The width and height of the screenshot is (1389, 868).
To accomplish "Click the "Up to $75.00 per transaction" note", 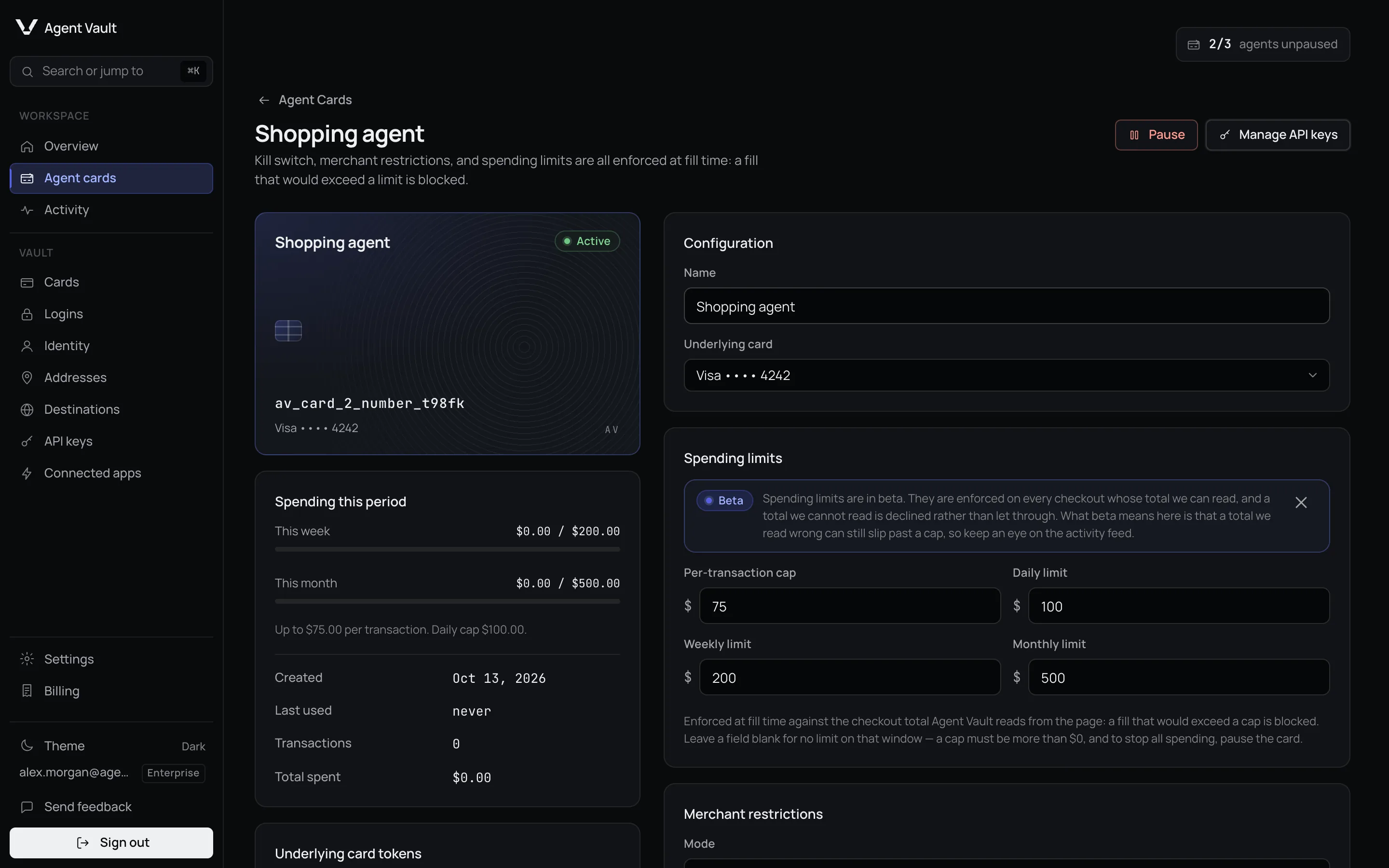I will [x=401, y=630].
